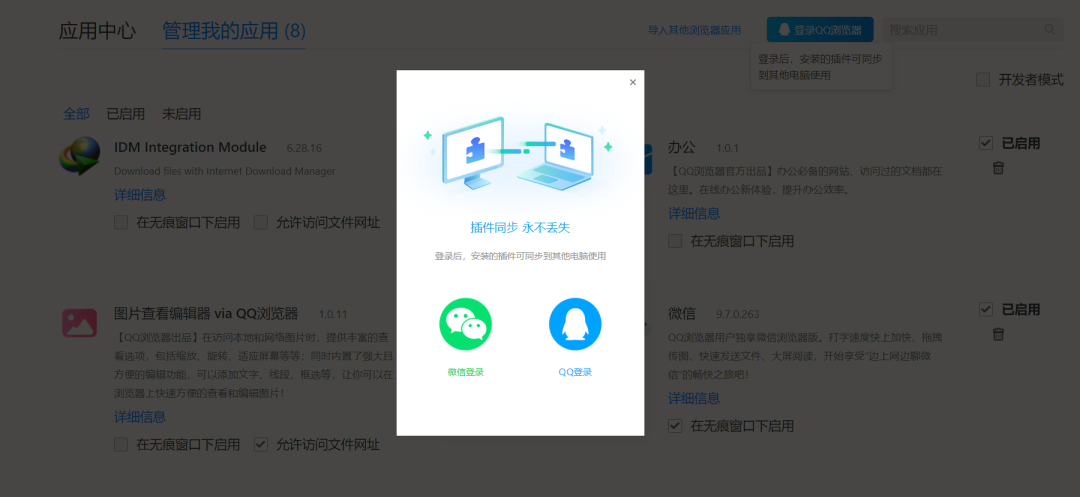Enable 允许访问文件网址 for IDM Integration Module
This screenshot has width=1080, height=497.
[x=260, y=222]
